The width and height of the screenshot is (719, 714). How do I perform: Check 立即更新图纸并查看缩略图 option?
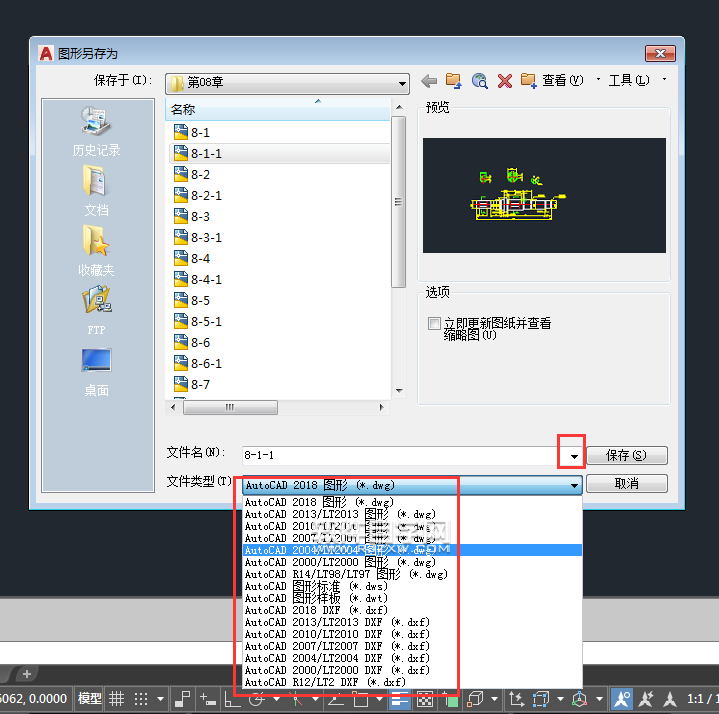click(434, 324)
